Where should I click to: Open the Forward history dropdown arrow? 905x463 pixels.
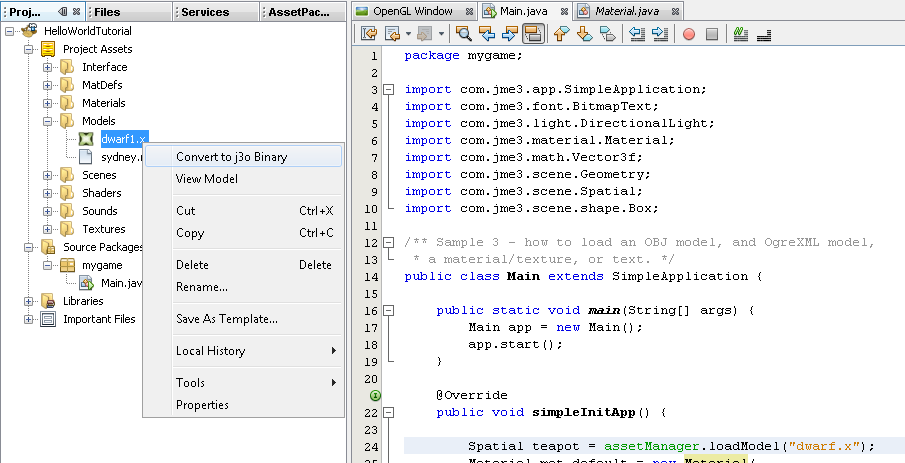pyautogui.click(x=441, y=34)
